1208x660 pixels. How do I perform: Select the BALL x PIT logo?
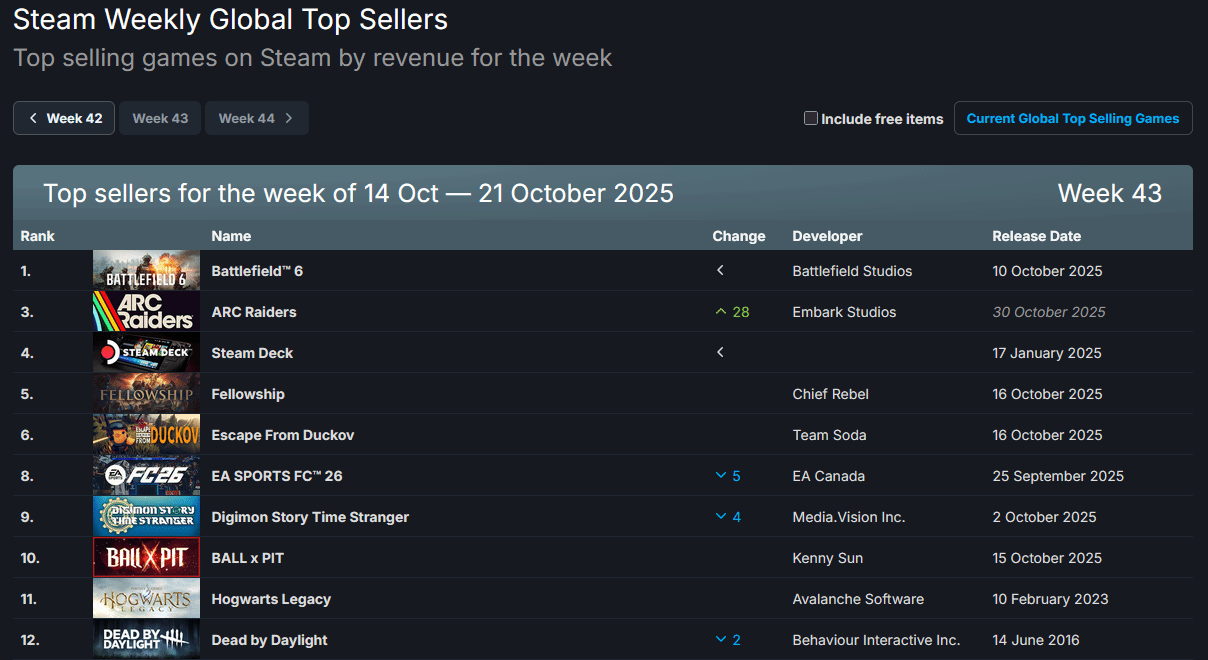146,558
